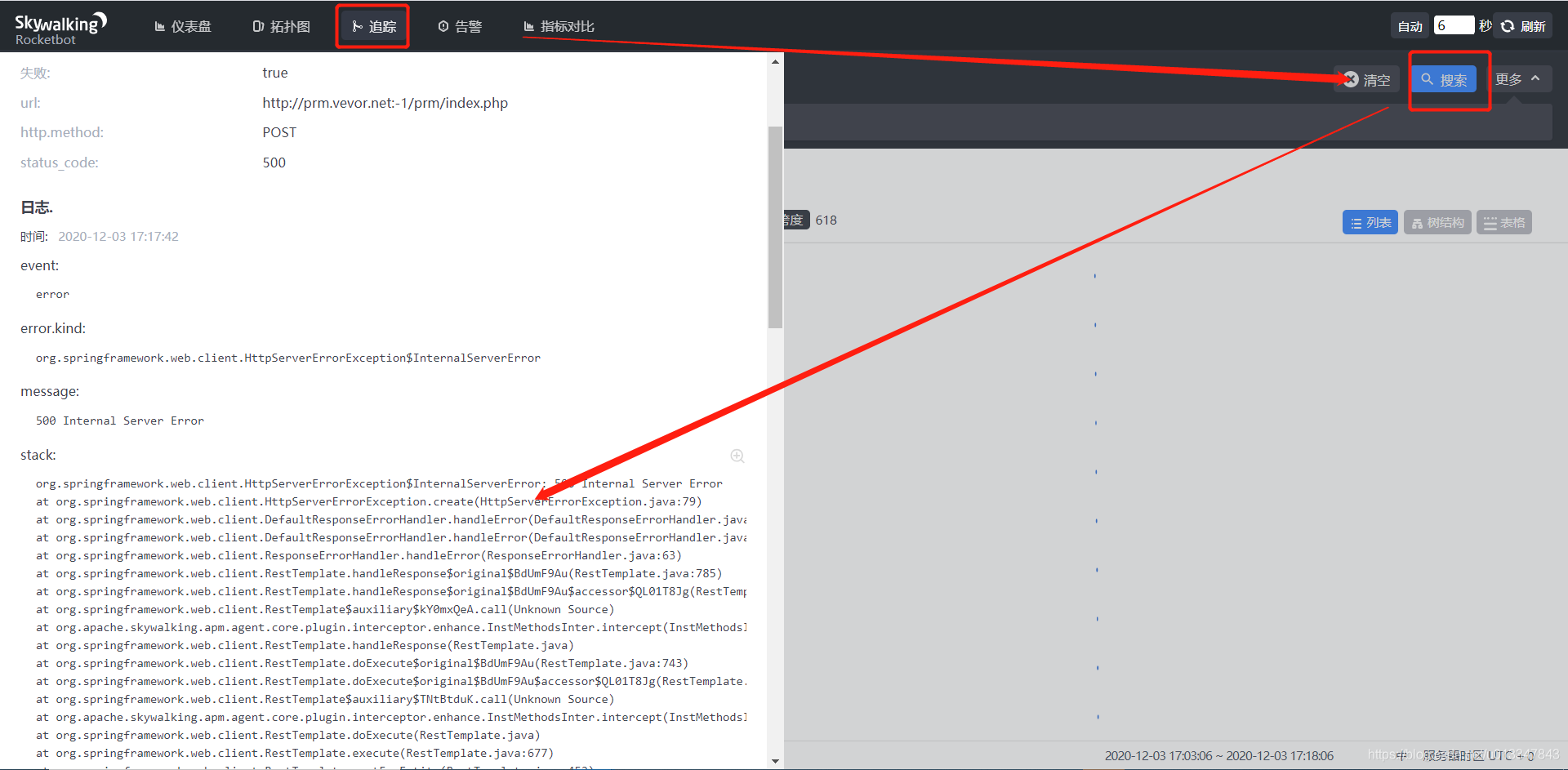1568x770 pixels.
Task: Click the http.method value POST
Action: tap(279, 132)
